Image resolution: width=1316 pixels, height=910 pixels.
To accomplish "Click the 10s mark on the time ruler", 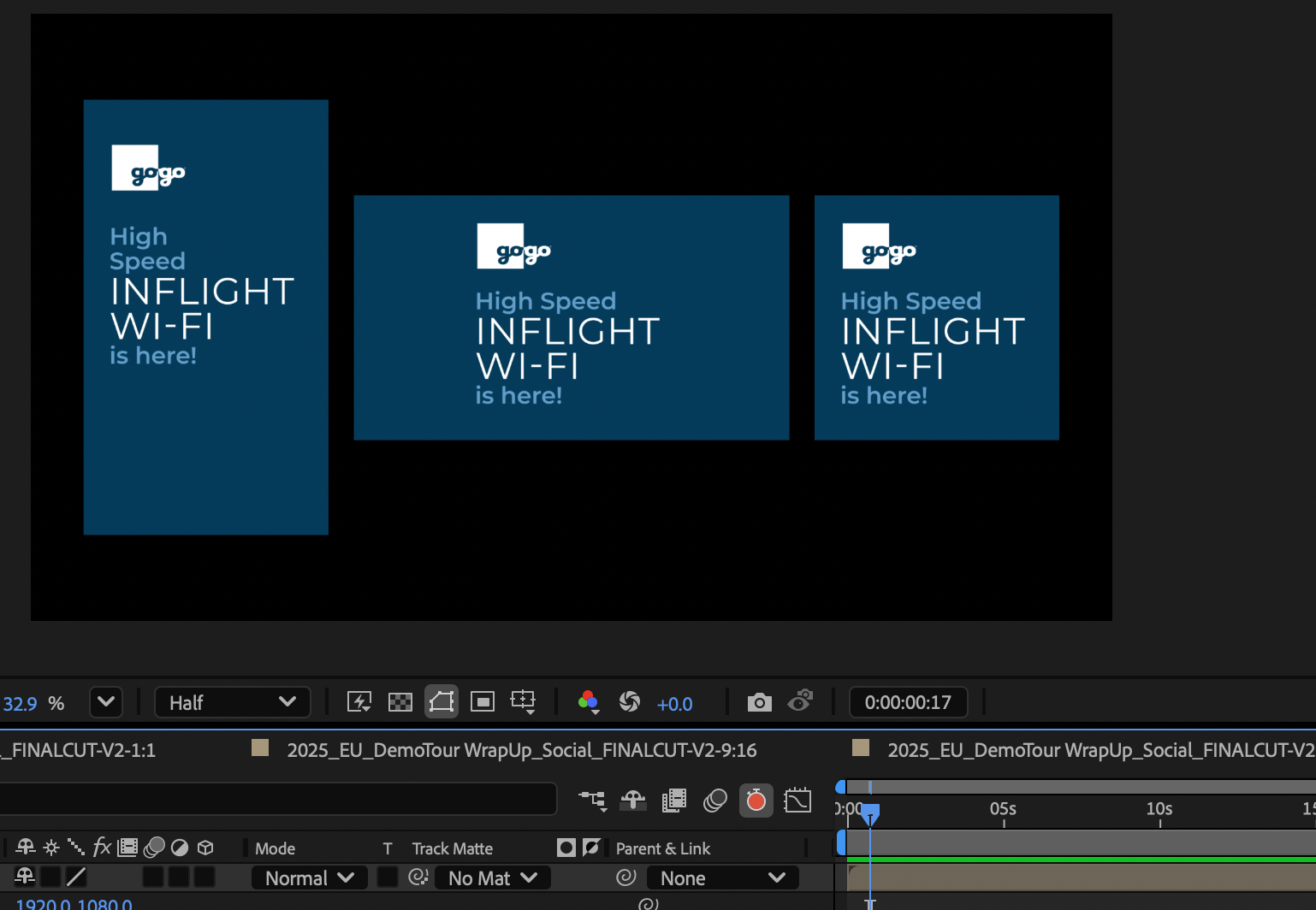I will coord(1159,808).
